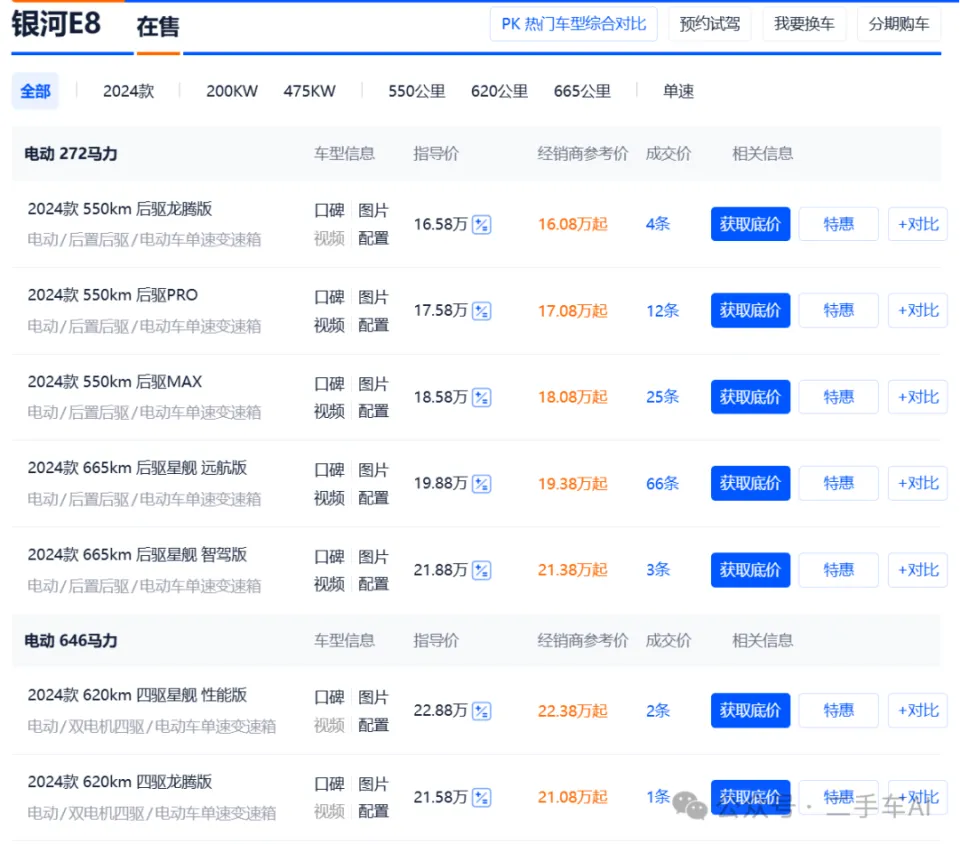Viewport: 960px width, 844px height.
Task: Filter by 550公里 range
Action: tap(416, 91)
